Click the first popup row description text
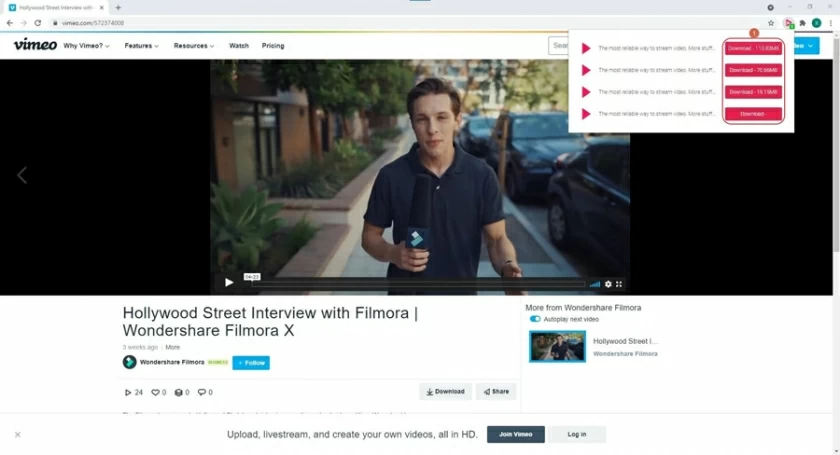 coord(657,48)
